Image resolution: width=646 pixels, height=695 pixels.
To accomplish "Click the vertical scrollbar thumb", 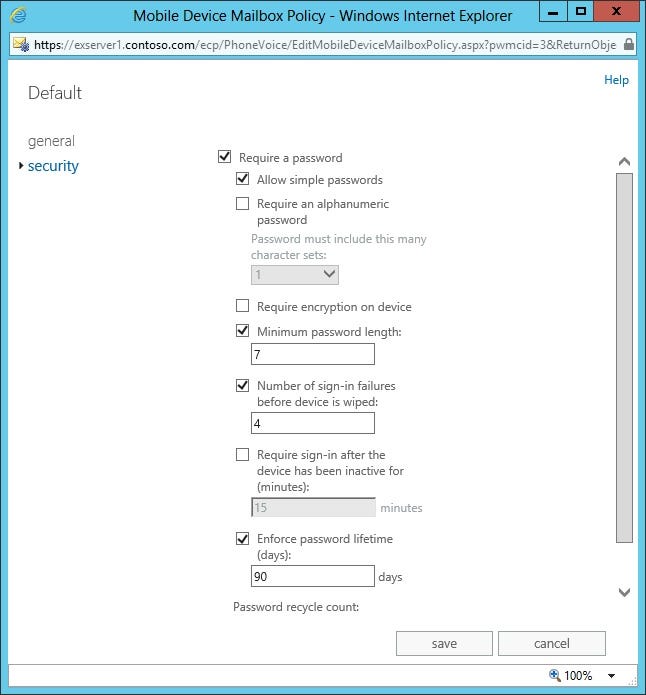I will coord(624,357).
